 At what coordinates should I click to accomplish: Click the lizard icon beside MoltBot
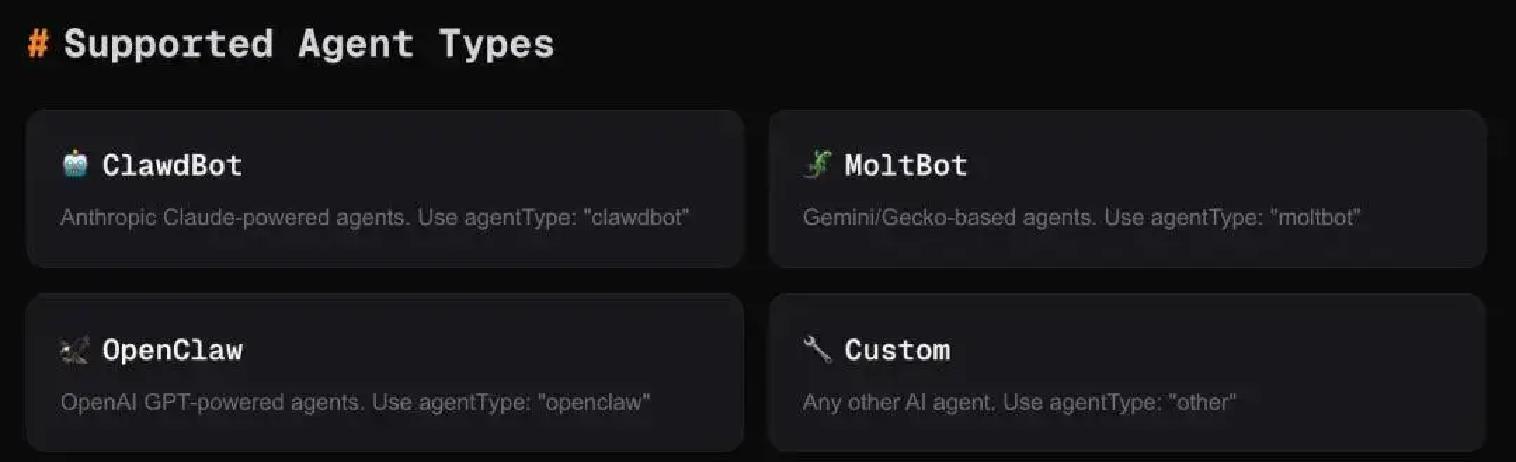point(817,164)
